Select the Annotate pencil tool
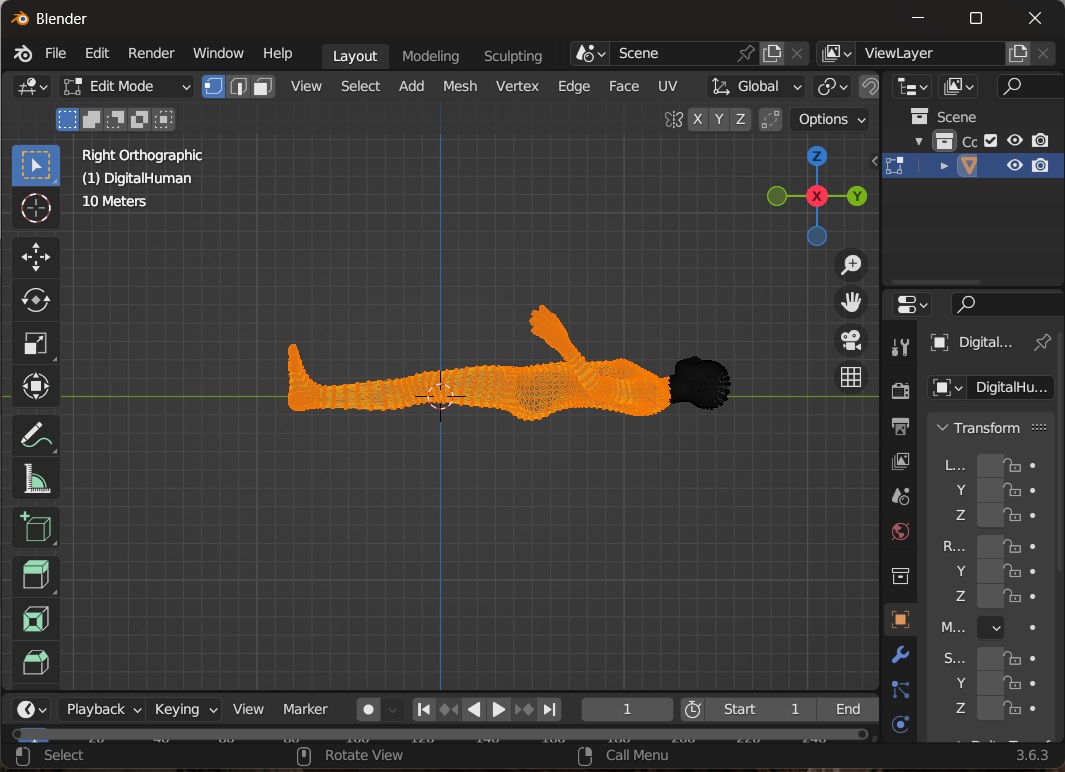1065x772 pixels. [x=36, y=436]
